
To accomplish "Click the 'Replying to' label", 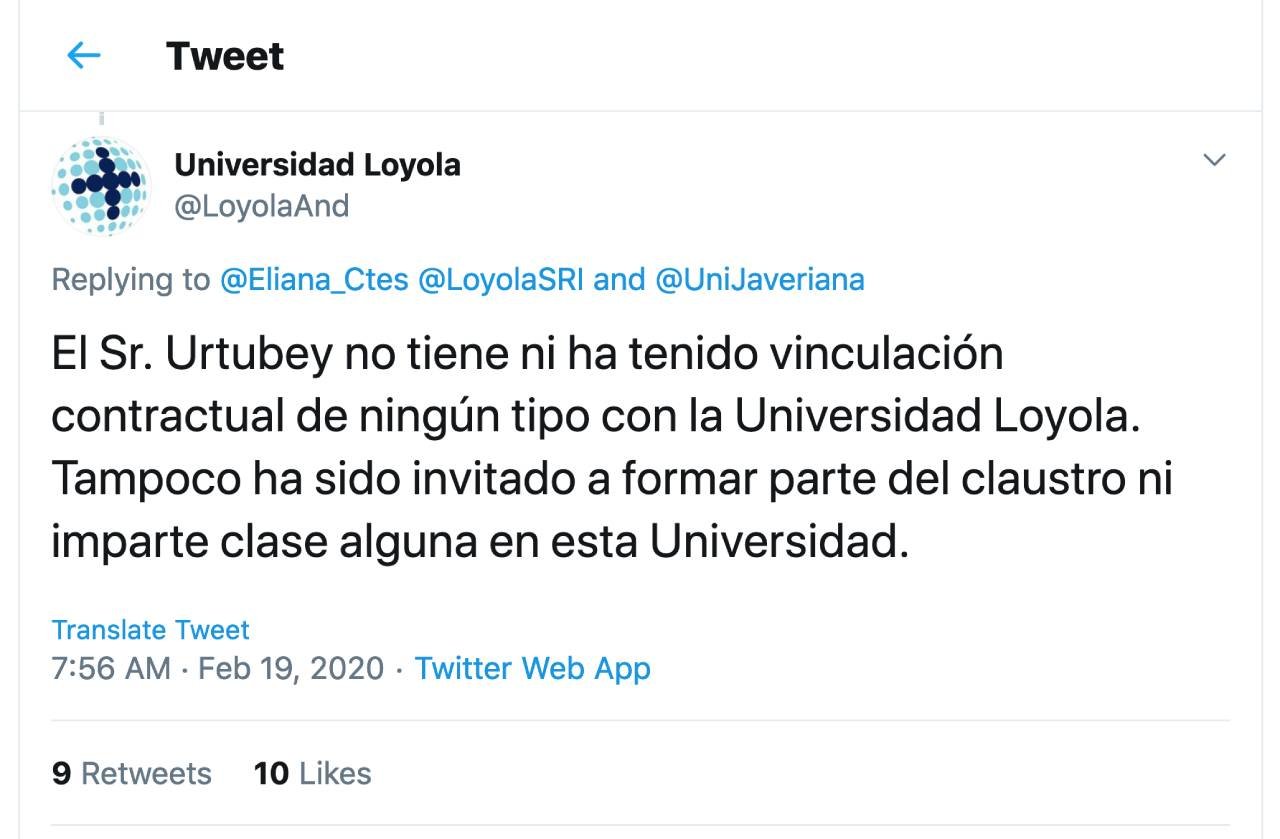I will [130, 279].
